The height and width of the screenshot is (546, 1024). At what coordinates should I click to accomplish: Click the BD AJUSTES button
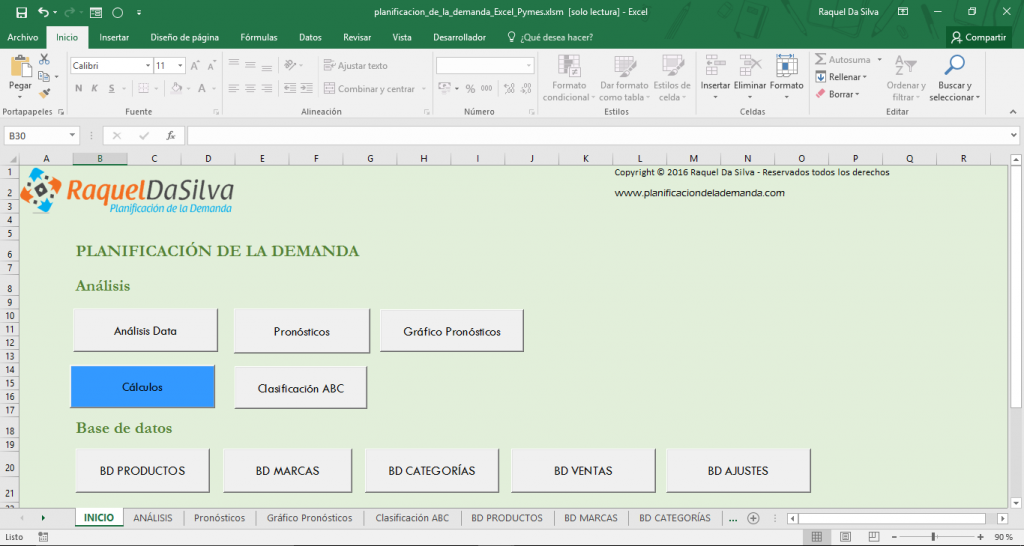[738, 470]
